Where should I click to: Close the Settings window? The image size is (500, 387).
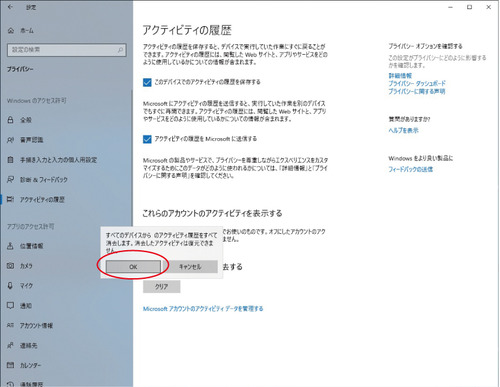[489, 7]
